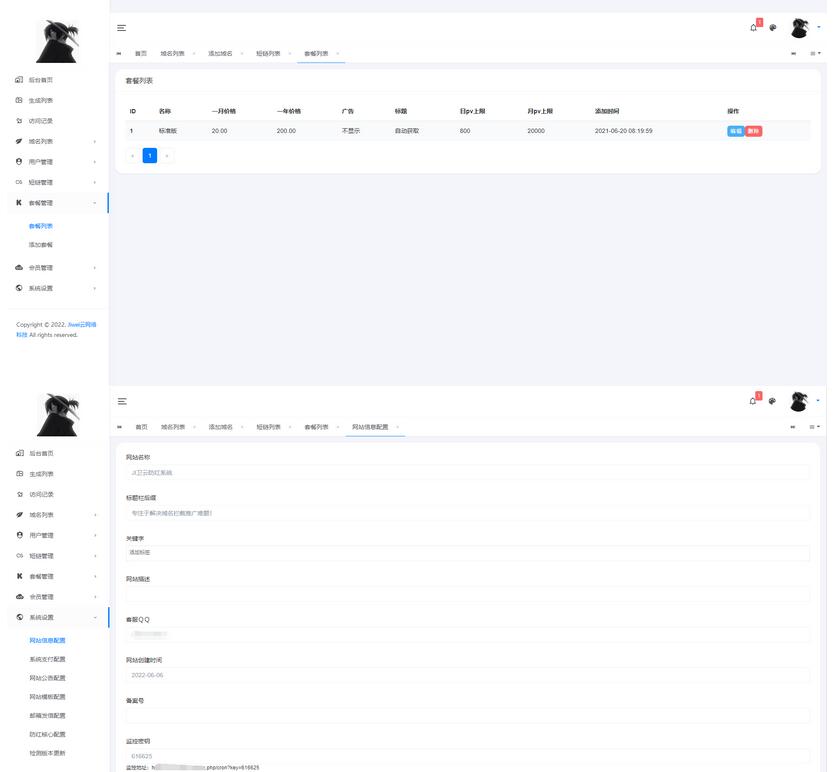Toggle the hamburger menu above the 套餐列表 tab bar

(122, 28)
